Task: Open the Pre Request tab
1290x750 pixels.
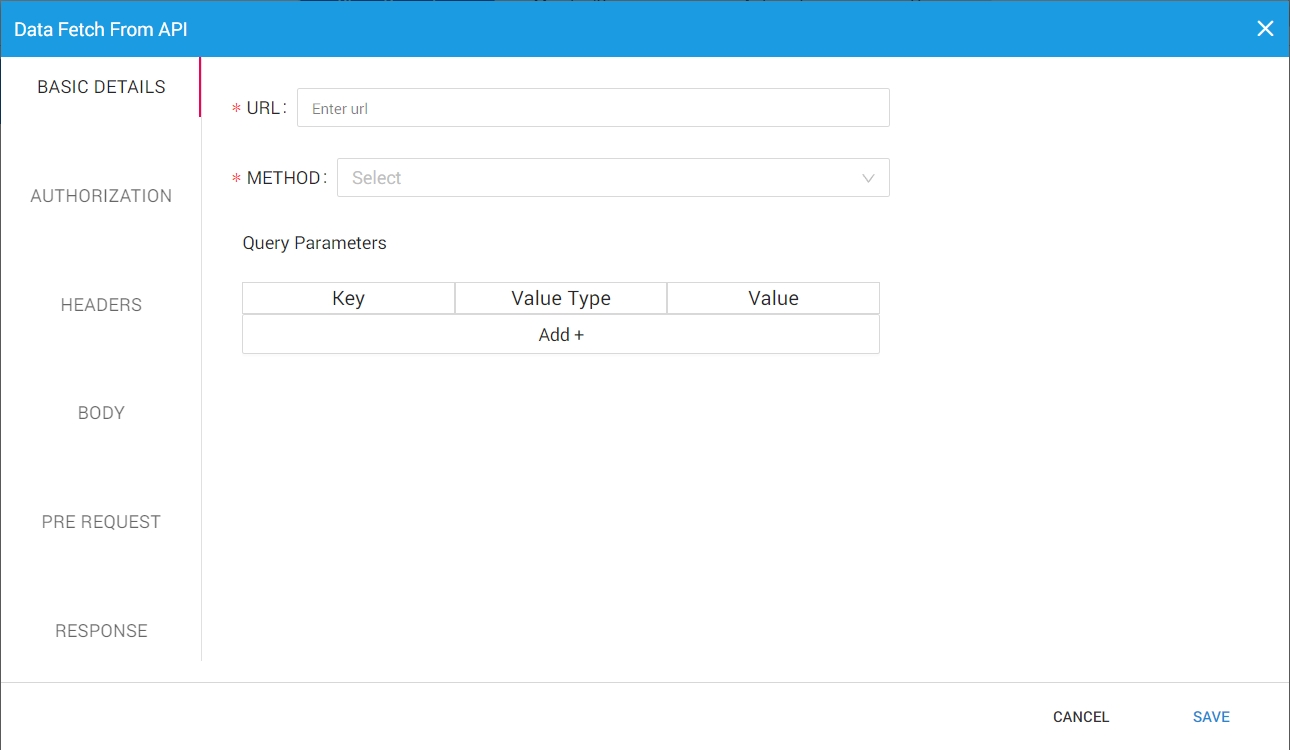Action: pyautogui.click(x=101, y=522)
